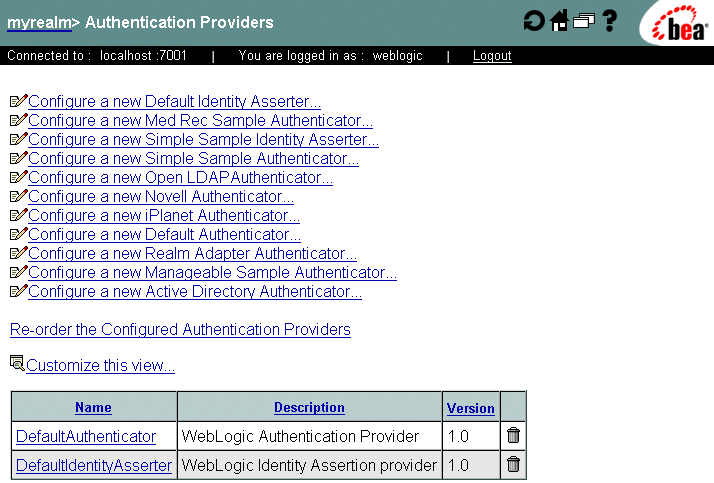
Task: Sort table by Name column header
Action: [93, 407]
